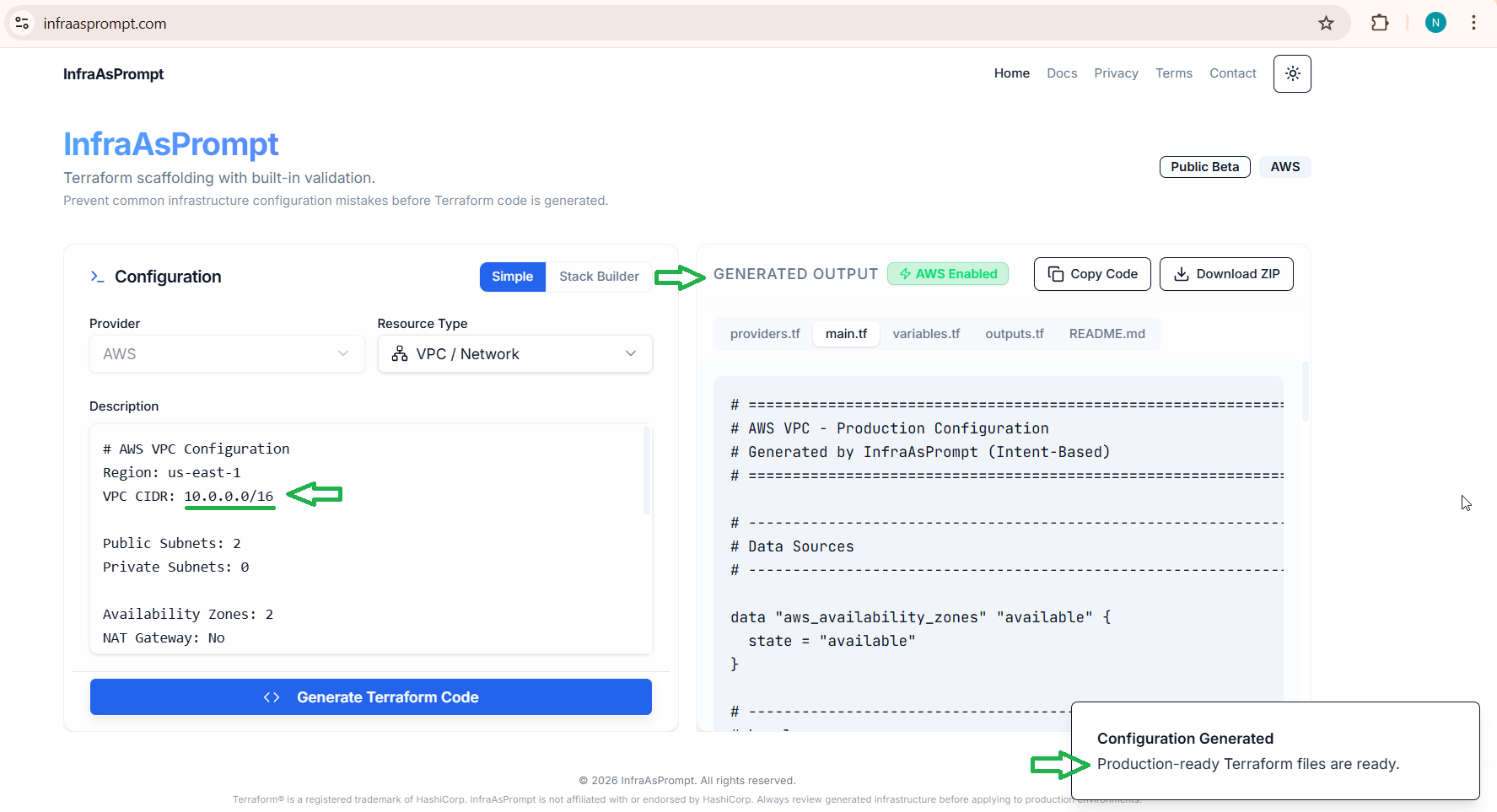Viewport: 1497px width, 812px height.
Task: Download the ZIP of Terraform files
Action: point(1226,274)
